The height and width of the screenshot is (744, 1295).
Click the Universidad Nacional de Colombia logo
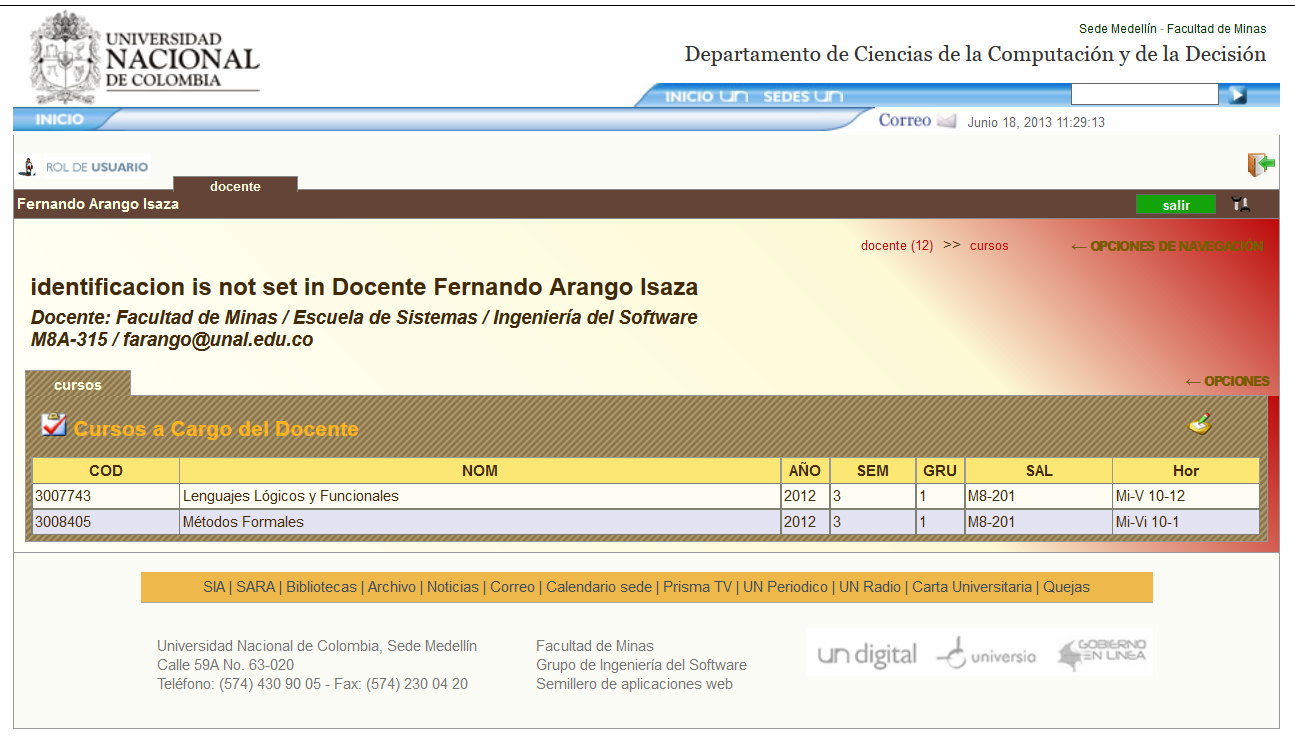145,58
